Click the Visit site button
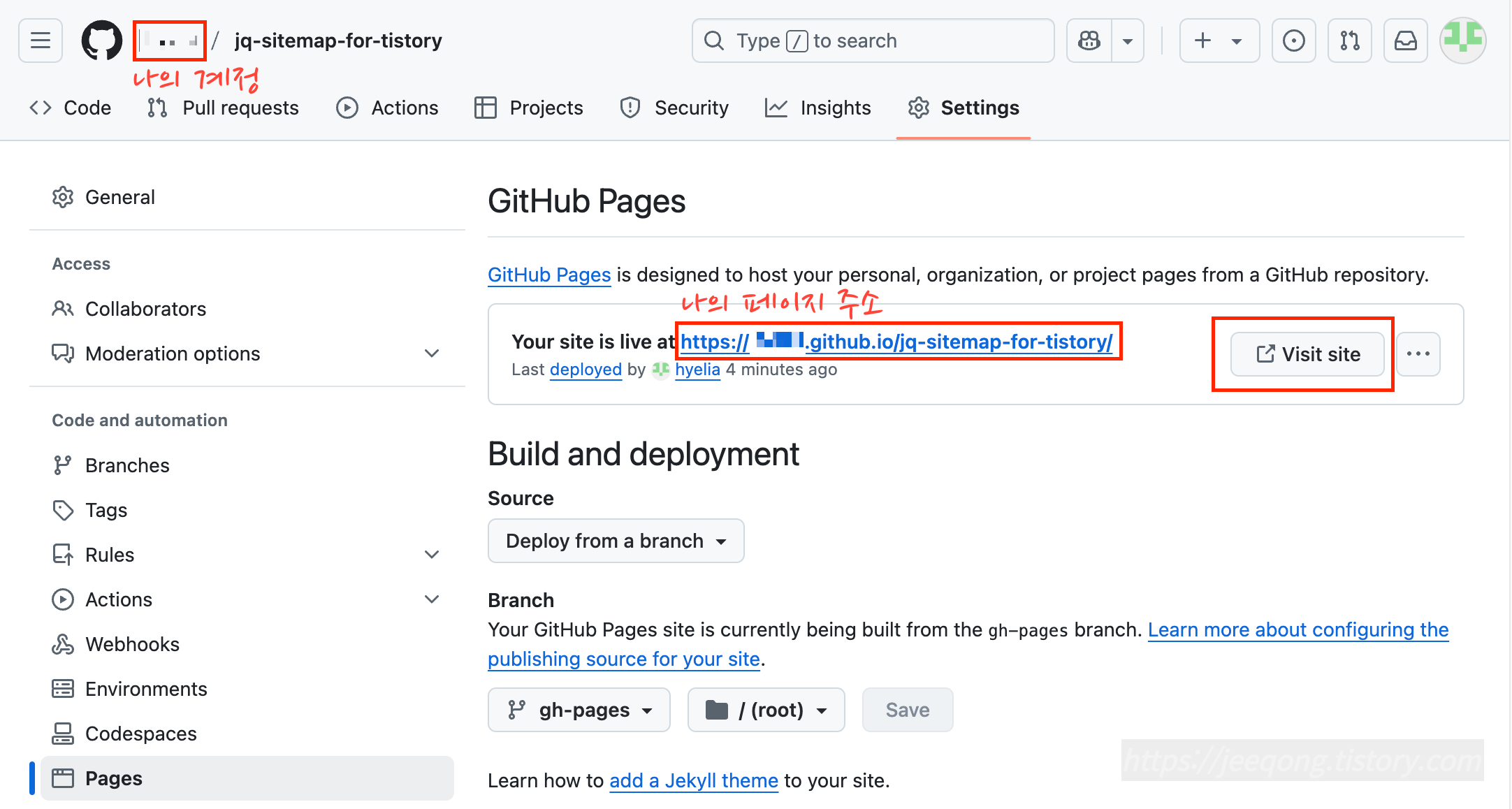The image size is (1512, 809). [x=1307, y=354]
